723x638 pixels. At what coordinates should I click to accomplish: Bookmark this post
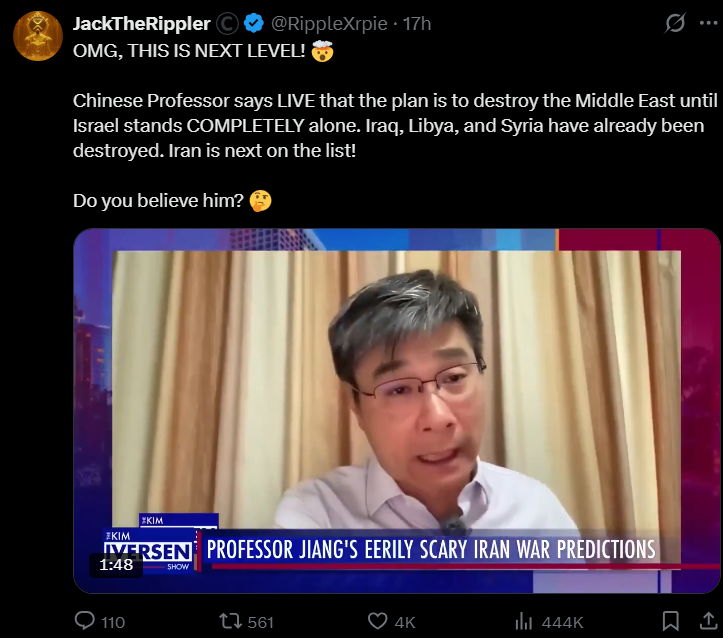670,621
